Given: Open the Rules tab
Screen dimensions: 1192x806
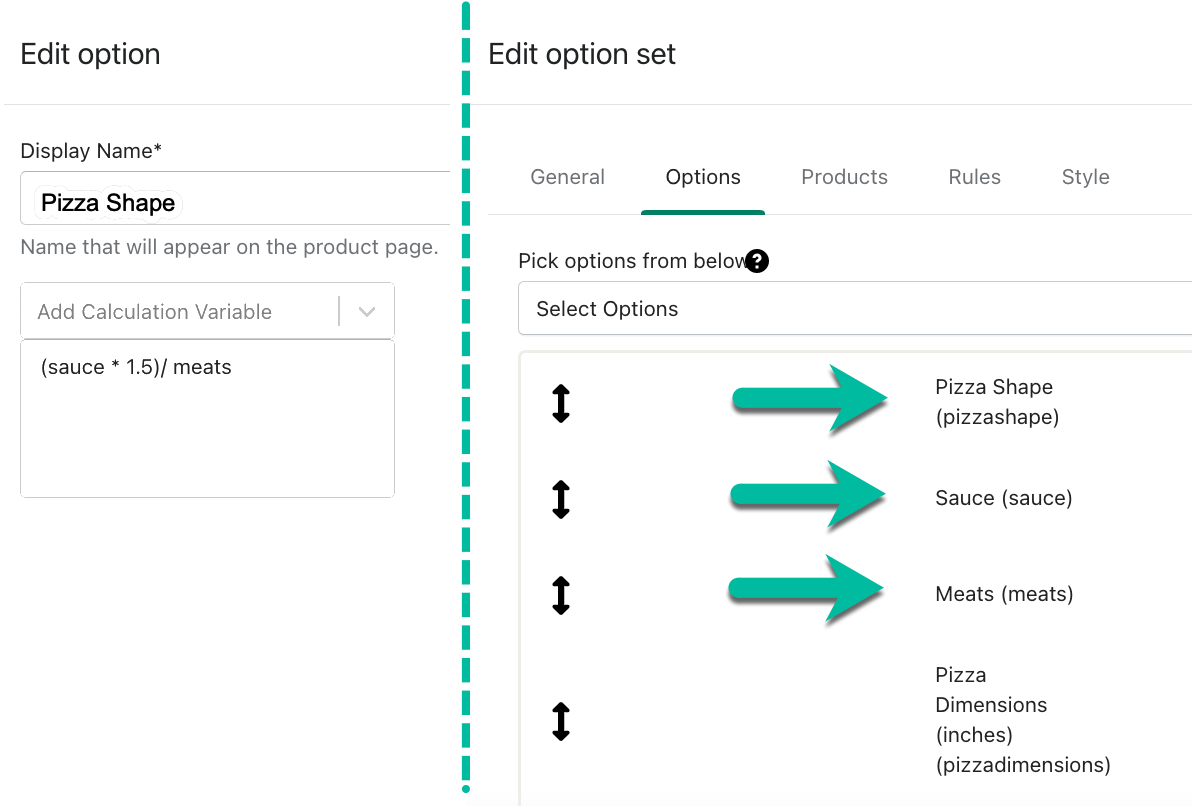Looking at the screenshot, I should tap(974, 177).
